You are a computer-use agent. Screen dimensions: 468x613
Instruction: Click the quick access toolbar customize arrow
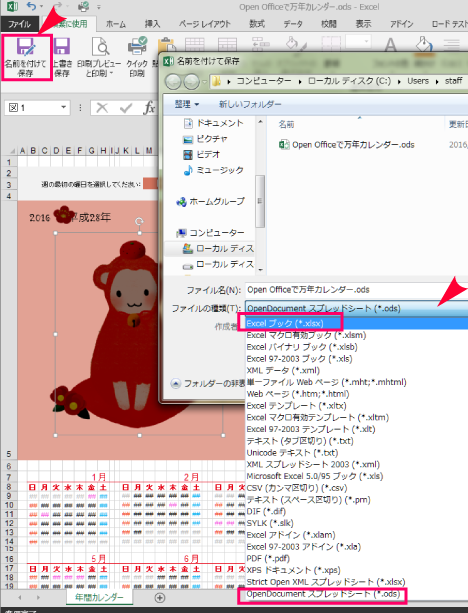99,7
